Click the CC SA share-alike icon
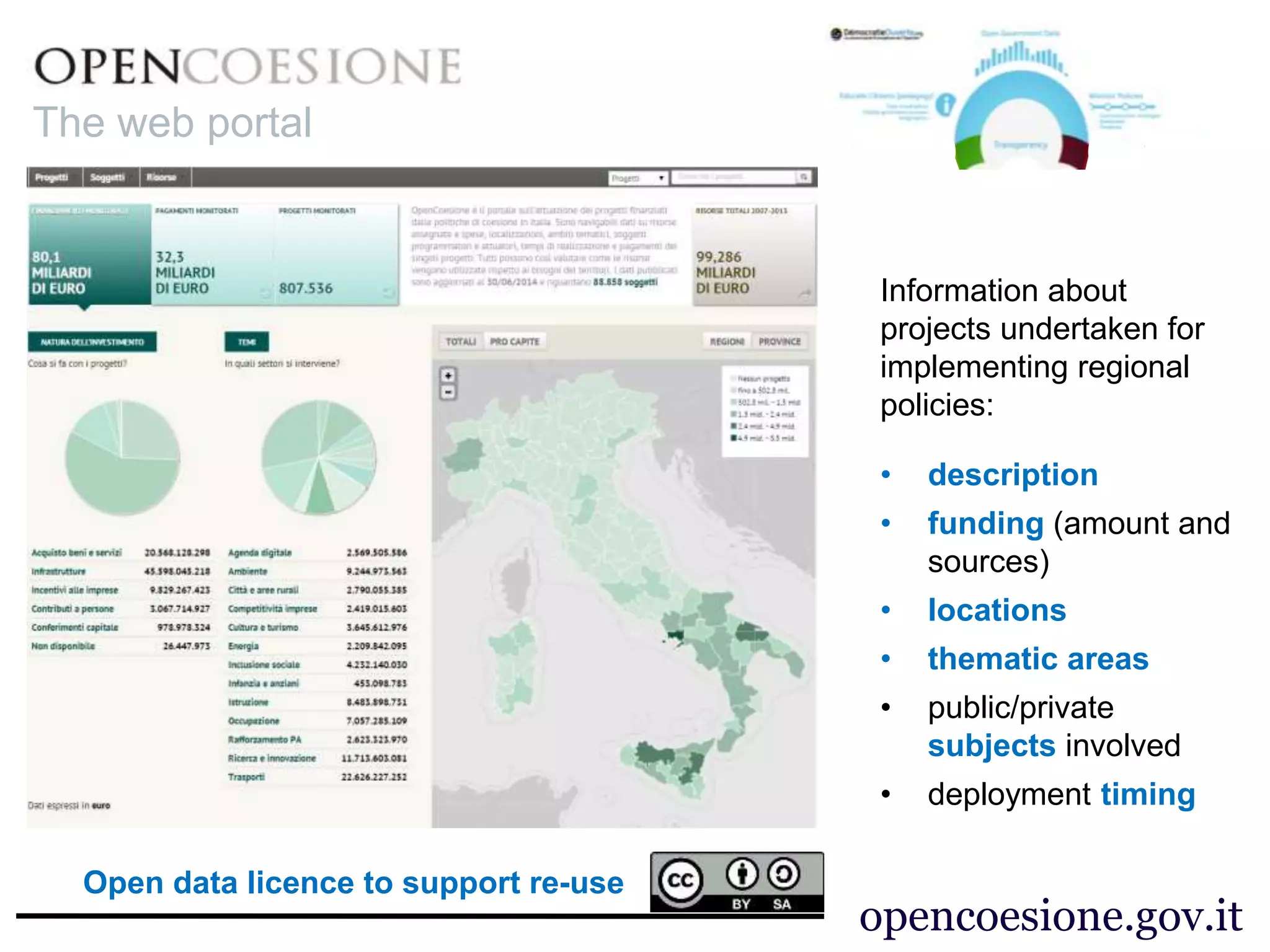The width and height of the screenshot is (1270, 952). point(783,874)
